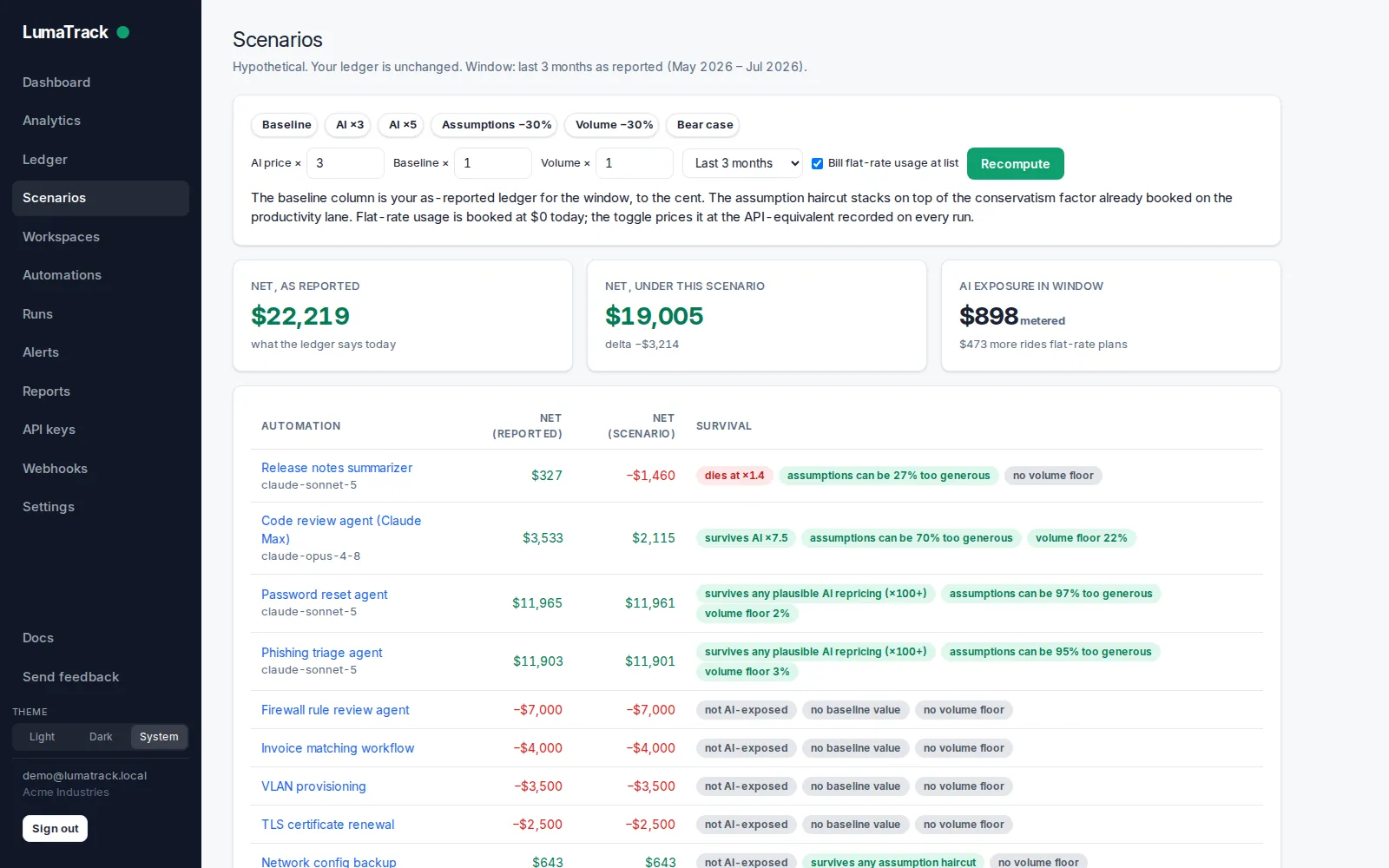
Task: Click the $19,005 scenario net value
Action: (655, 316)
